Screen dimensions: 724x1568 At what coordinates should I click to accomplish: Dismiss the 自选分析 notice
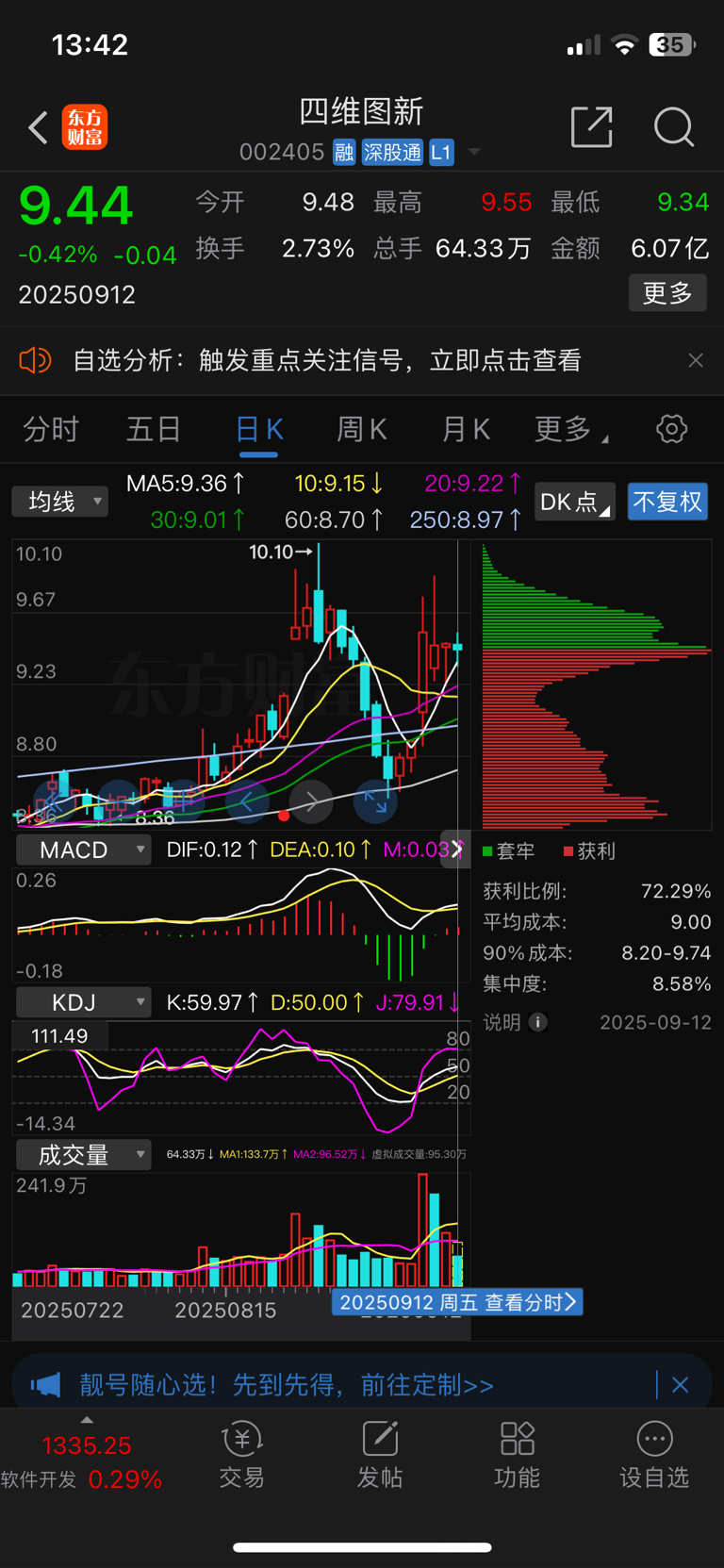[696, 360]
